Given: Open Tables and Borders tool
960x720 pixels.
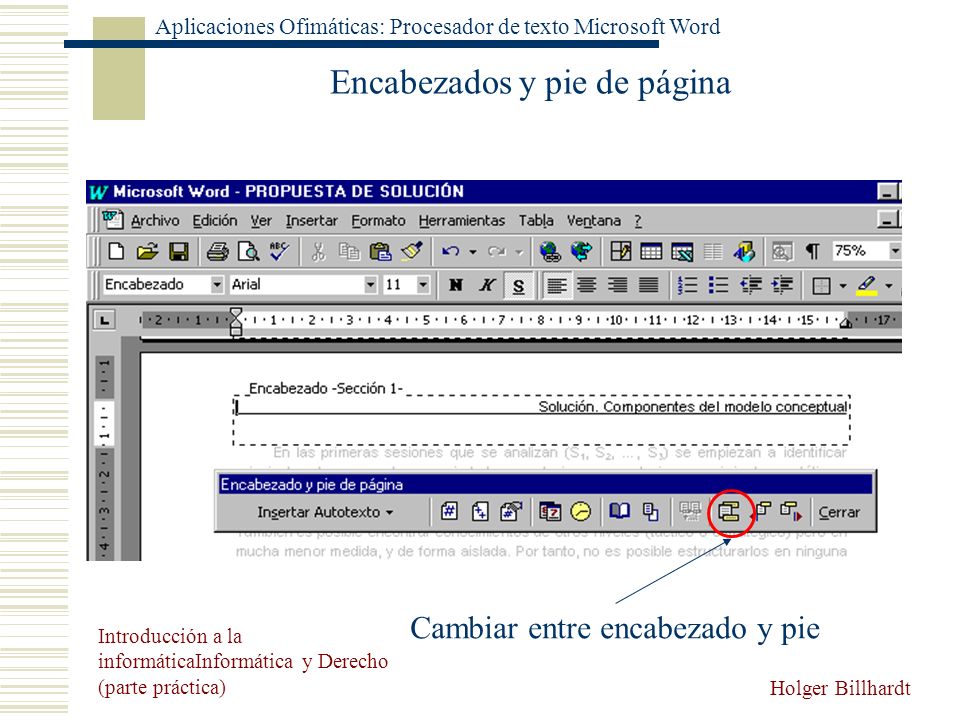Looking at the screenshot, I should [x=620, y=252].
